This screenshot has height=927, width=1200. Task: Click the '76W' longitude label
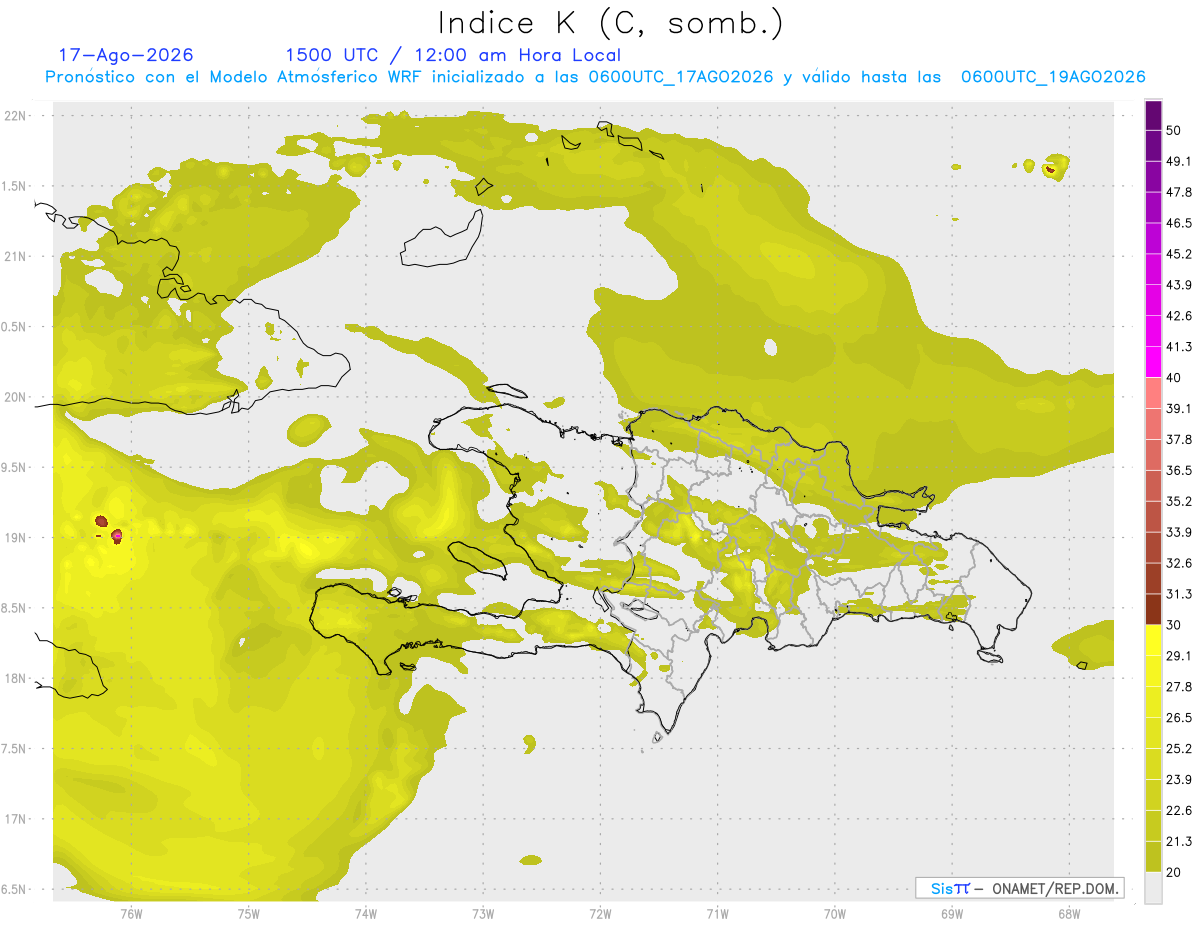(x=131, y=914)
